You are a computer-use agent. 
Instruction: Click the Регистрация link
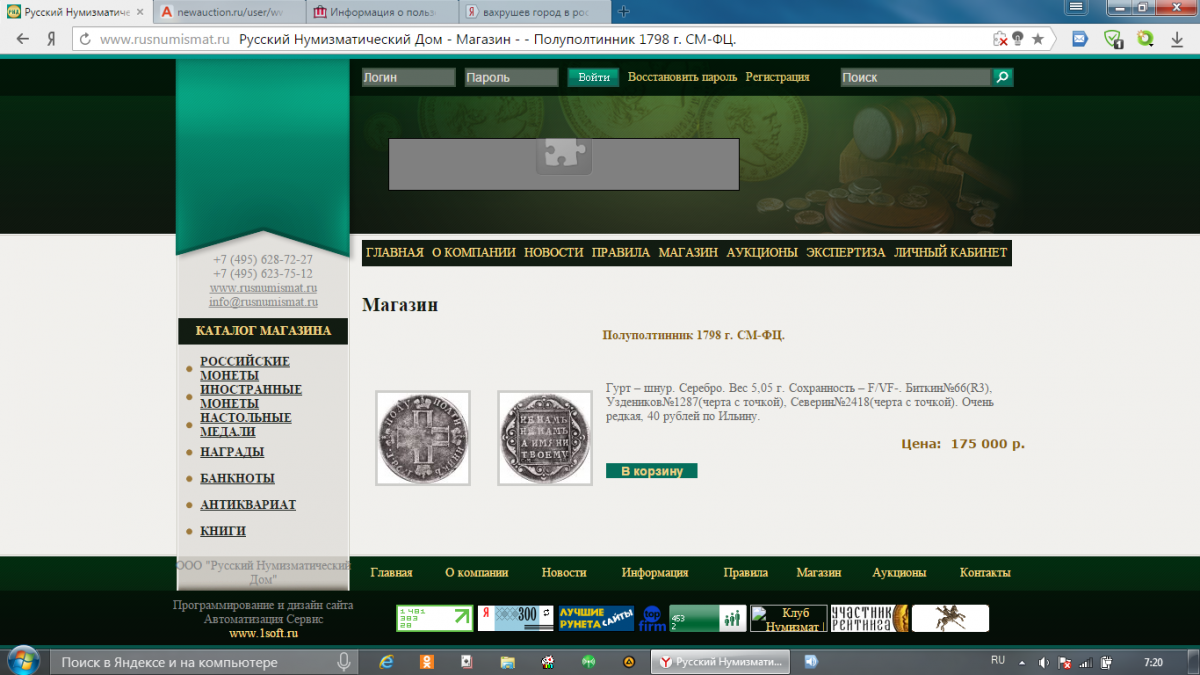[777, 77]
